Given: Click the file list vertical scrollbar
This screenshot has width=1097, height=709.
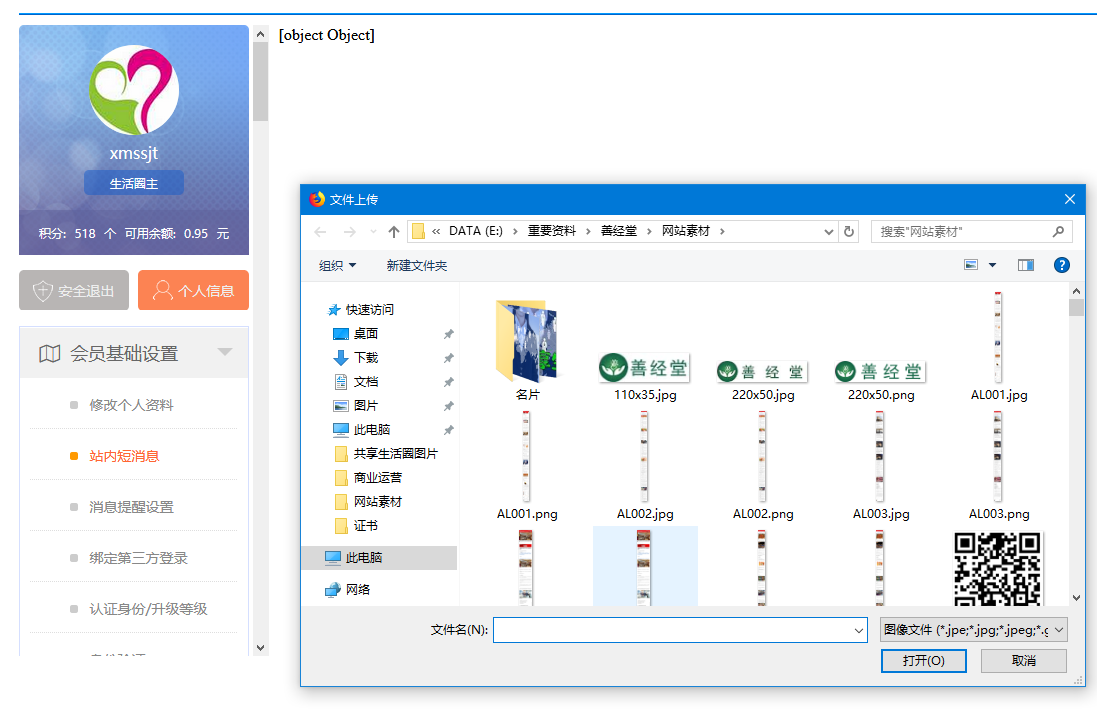Looking at the screenshot, I should click(x=1076, y=450).
